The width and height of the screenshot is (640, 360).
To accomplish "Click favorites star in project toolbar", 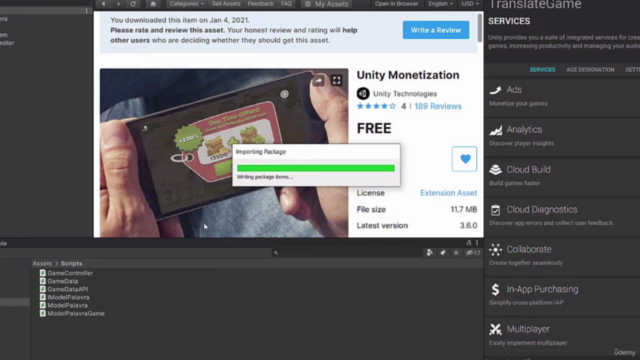I will tap(456, 253).
